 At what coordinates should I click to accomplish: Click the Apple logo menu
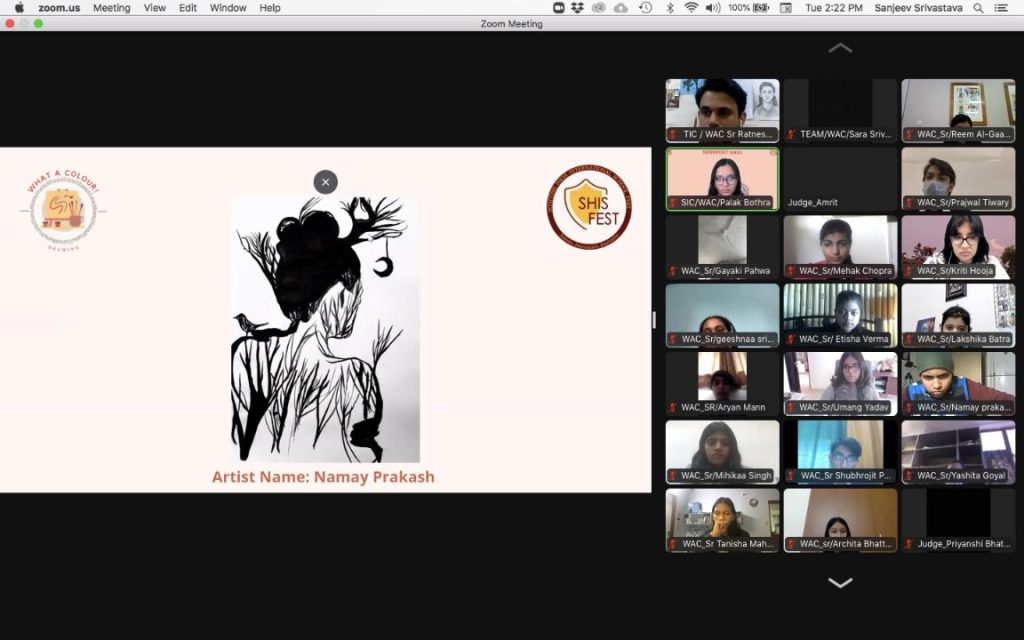(x=19, y=8)
